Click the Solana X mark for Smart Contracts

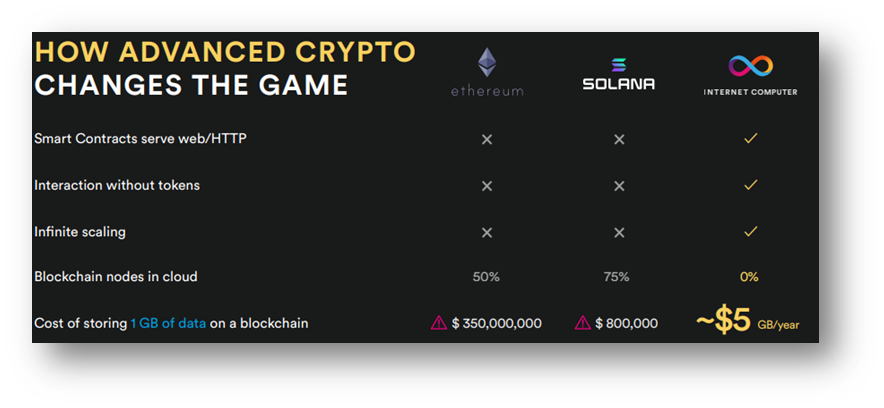point(619,139)
